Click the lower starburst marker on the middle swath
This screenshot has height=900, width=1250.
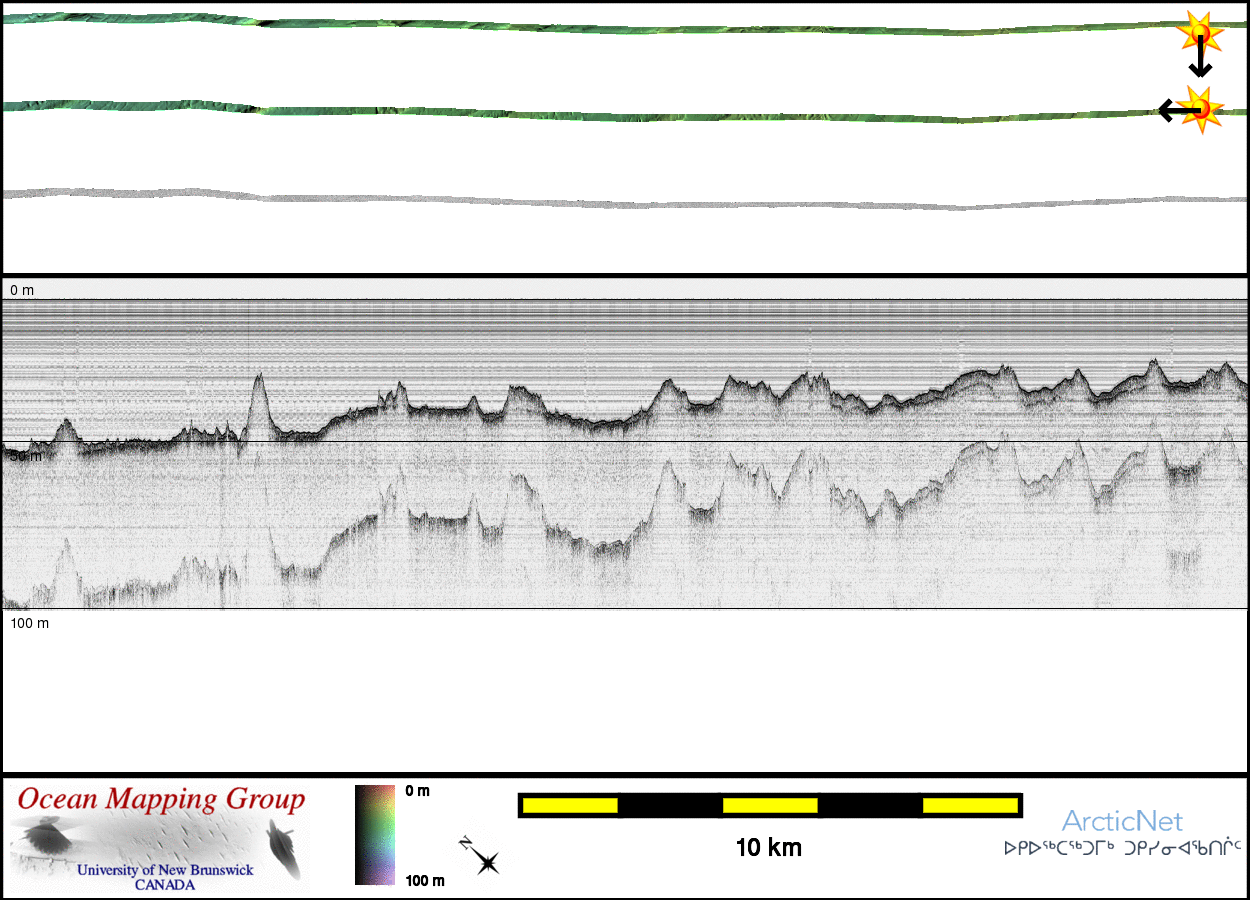click(x=1199, y=108)
